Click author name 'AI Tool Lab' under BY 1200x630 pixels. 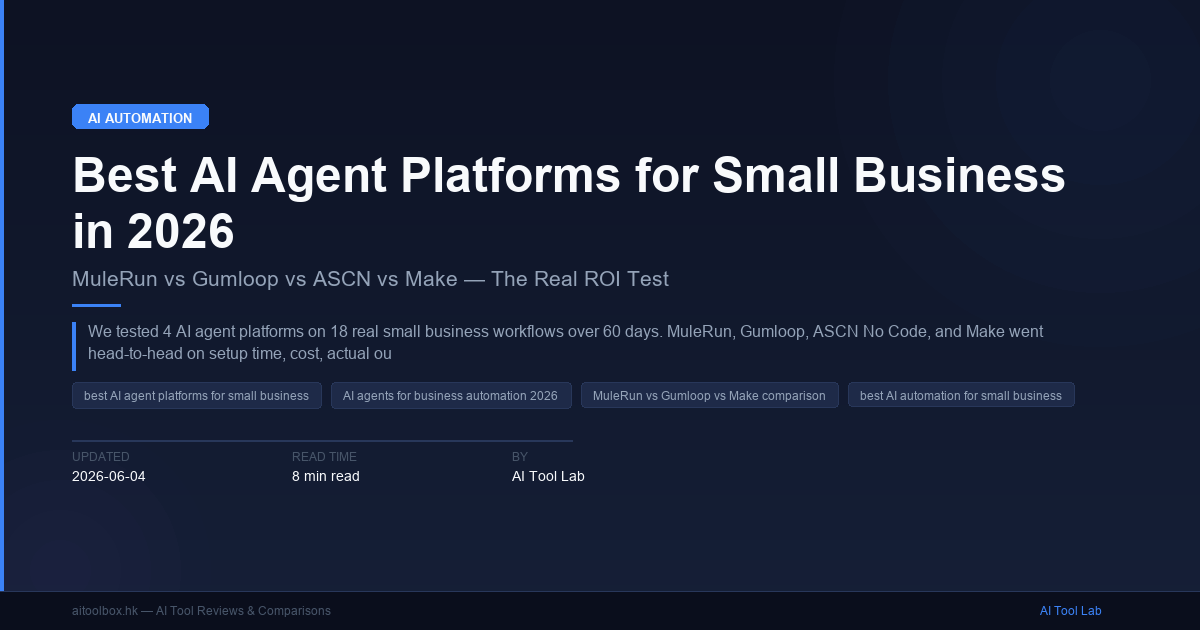548,476
